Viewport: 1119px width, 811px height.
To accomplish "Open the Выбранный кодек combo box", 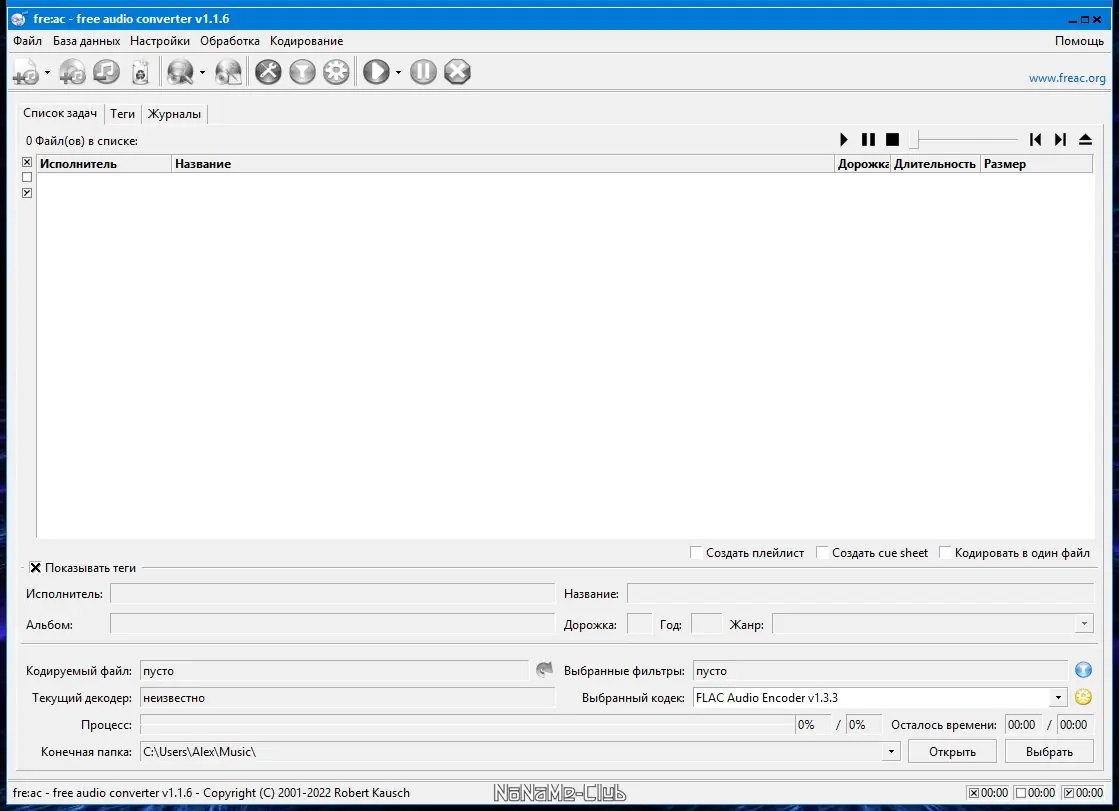I will tap(880, 697).
